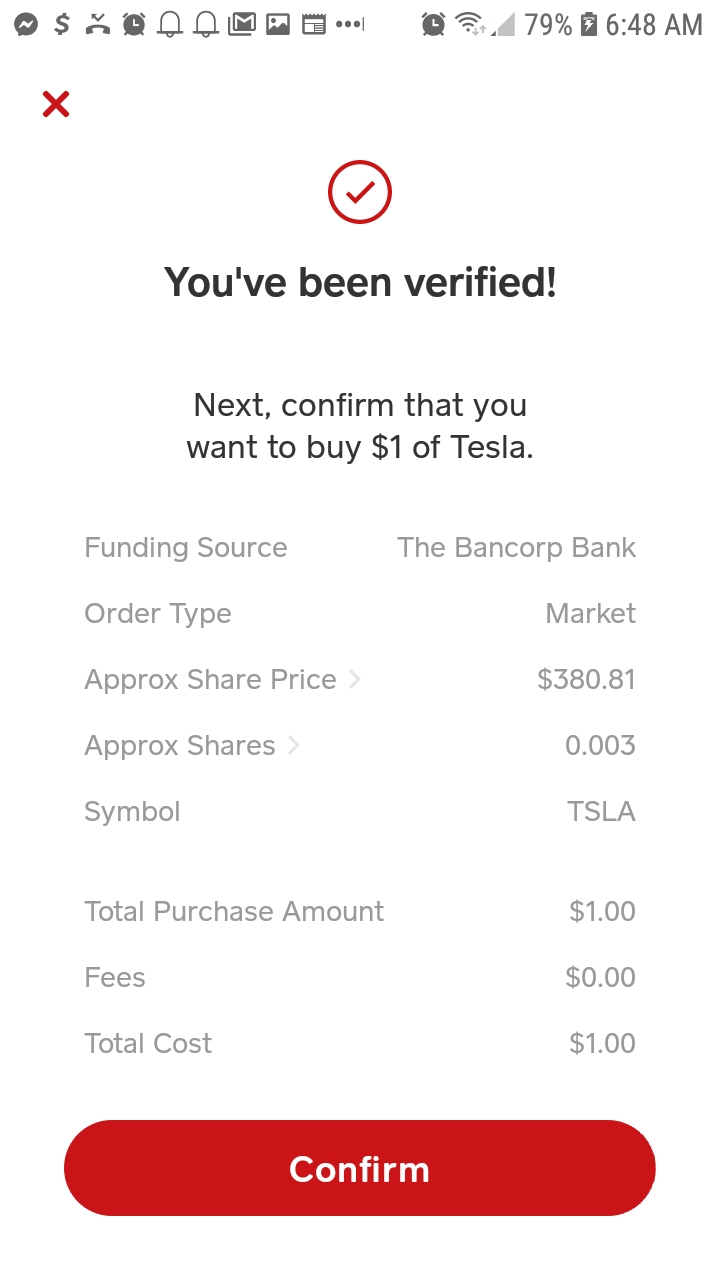Image resolution: width=720 pixels, height=1280 pixels.
Task: Tap the Confirm button
Action: click(360, 1168)
